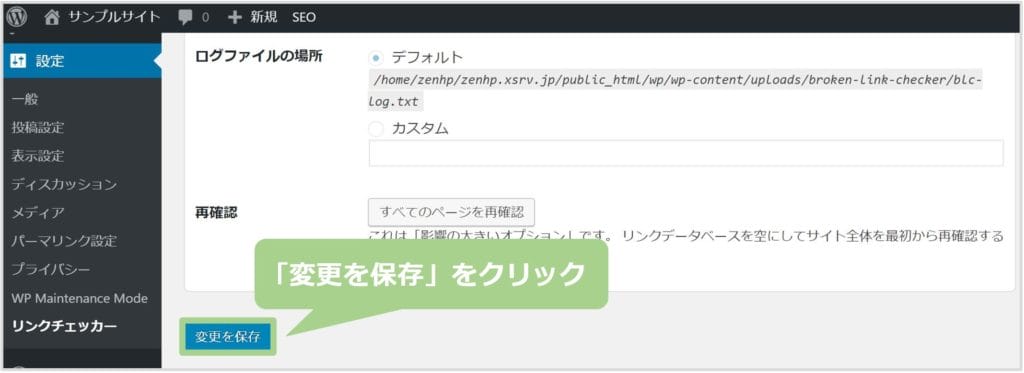Go to 表示設定 in the sidebar

38,156
